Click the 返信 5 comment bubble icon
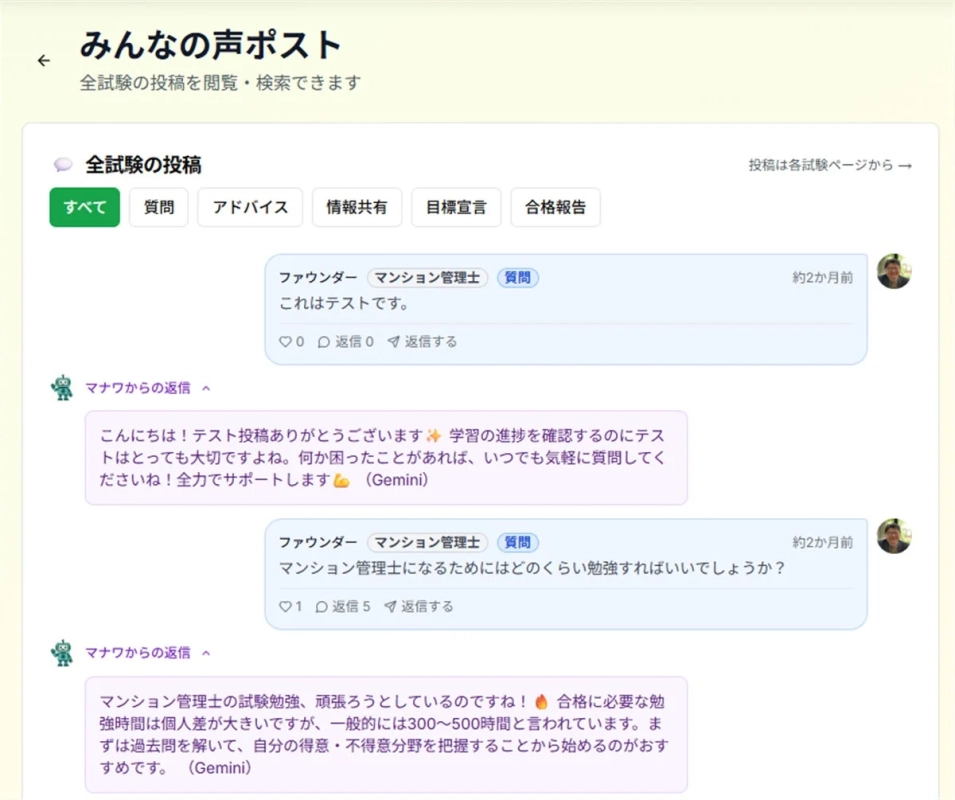This screenshot has height=800, width=955. point(322,606)
